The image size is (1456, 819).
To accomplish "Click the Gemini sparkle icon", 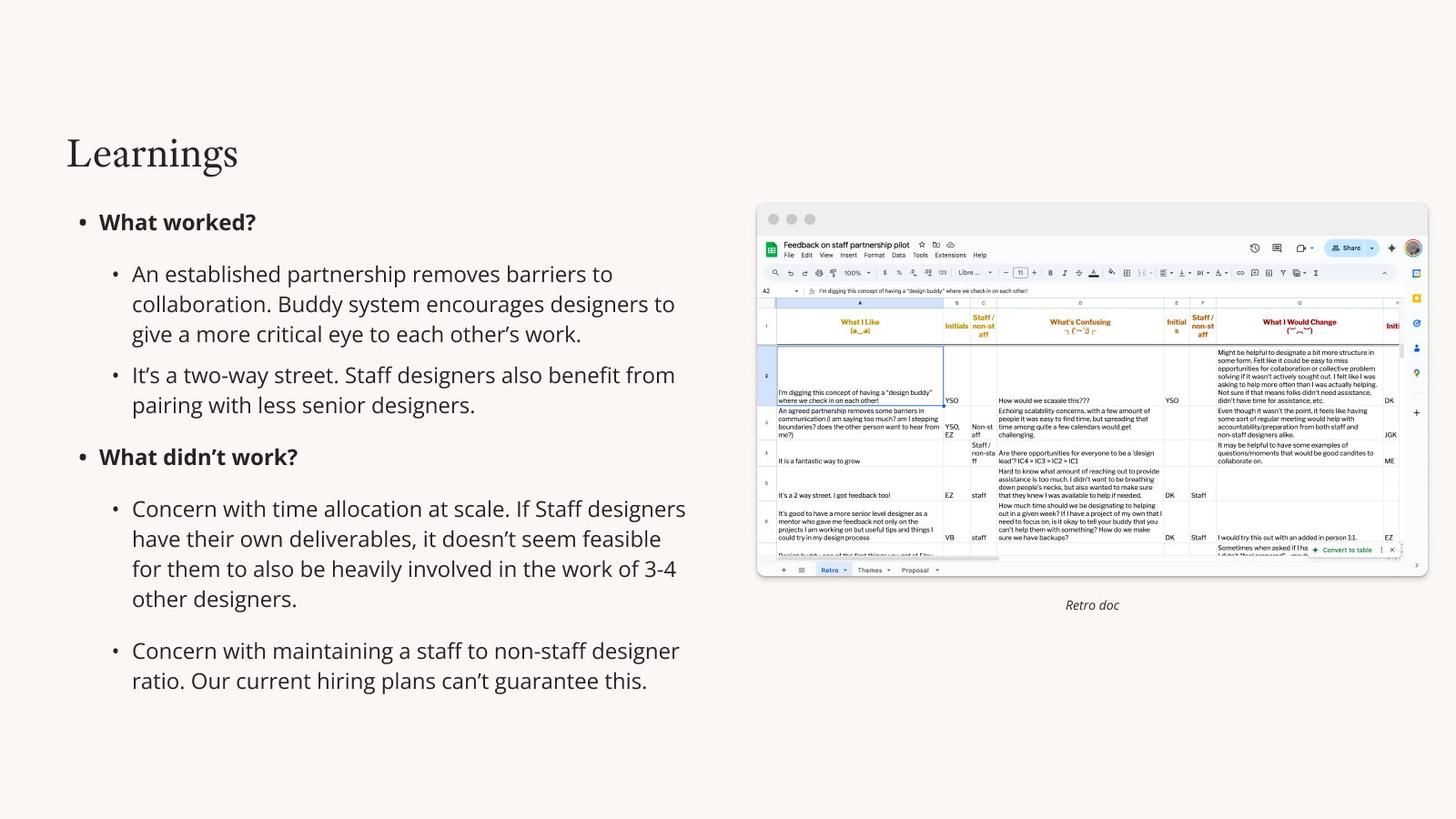I will coord(1391,248).
